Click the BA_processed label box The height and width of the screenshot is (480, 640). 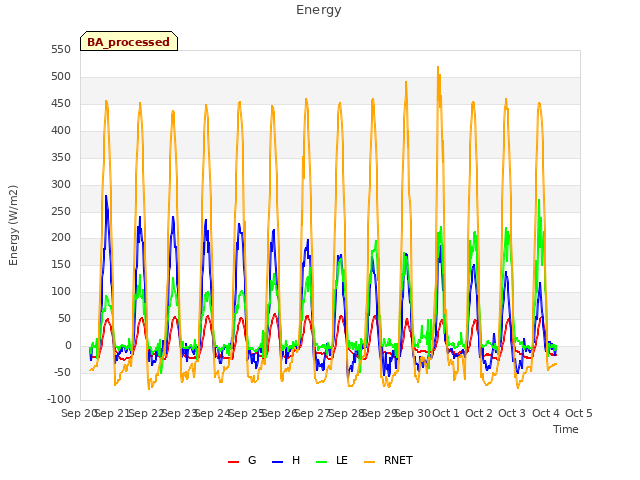pos(129,41)
